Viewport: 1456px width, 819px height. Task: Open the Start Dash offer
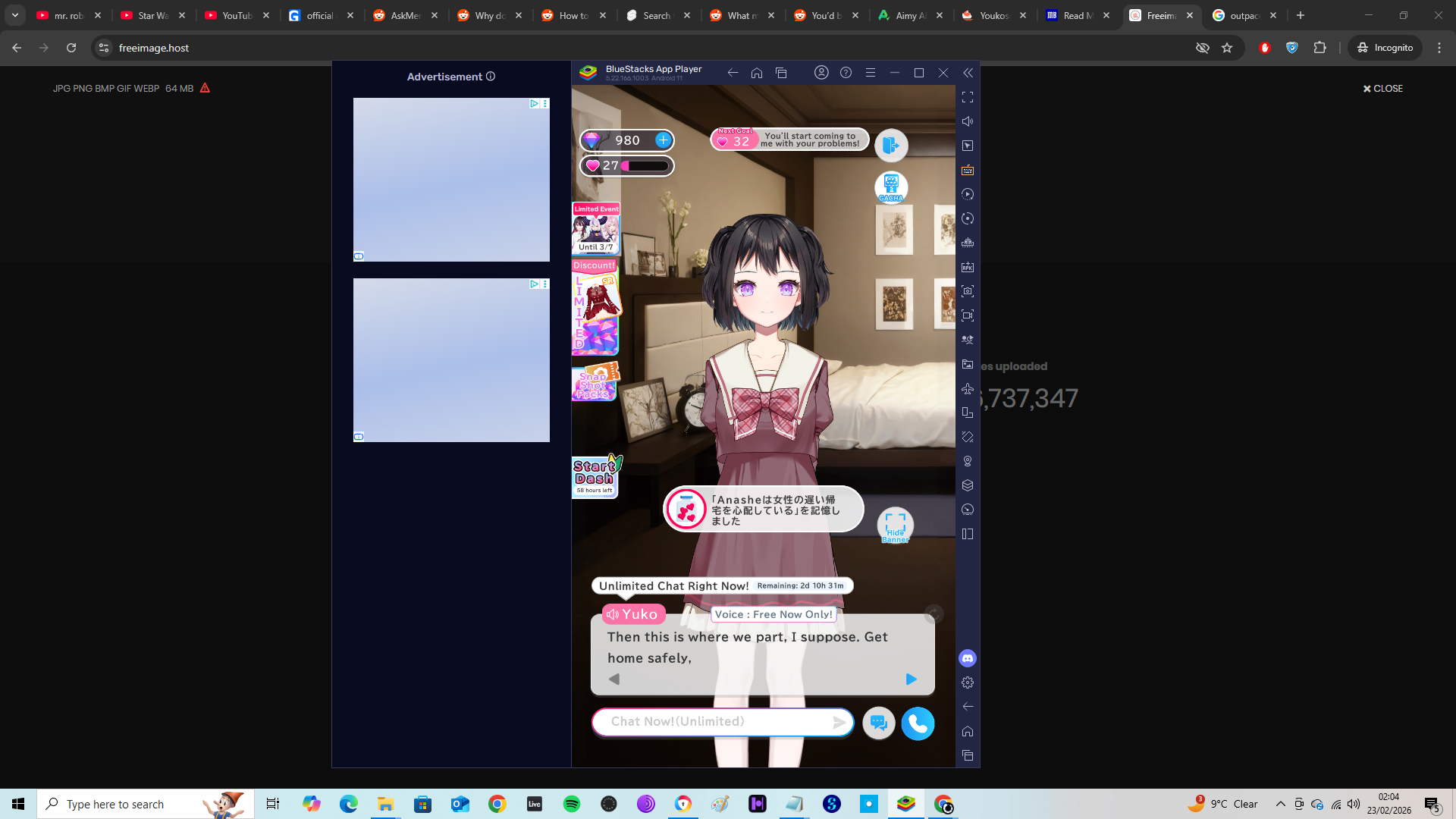tap(596, 475)
